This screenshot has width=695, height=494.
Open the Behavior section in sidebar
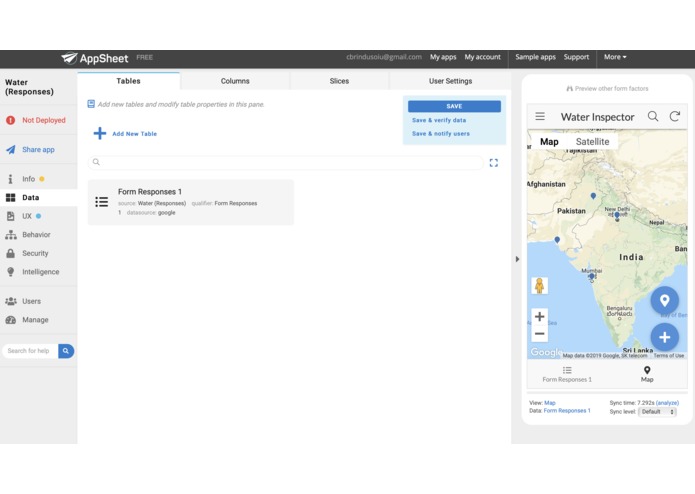click(x=28, y=235)
